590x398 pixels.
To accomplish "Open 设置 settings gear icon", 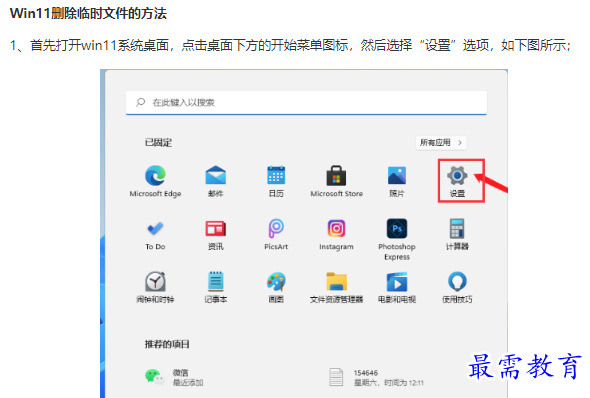I will coord(457,176).
